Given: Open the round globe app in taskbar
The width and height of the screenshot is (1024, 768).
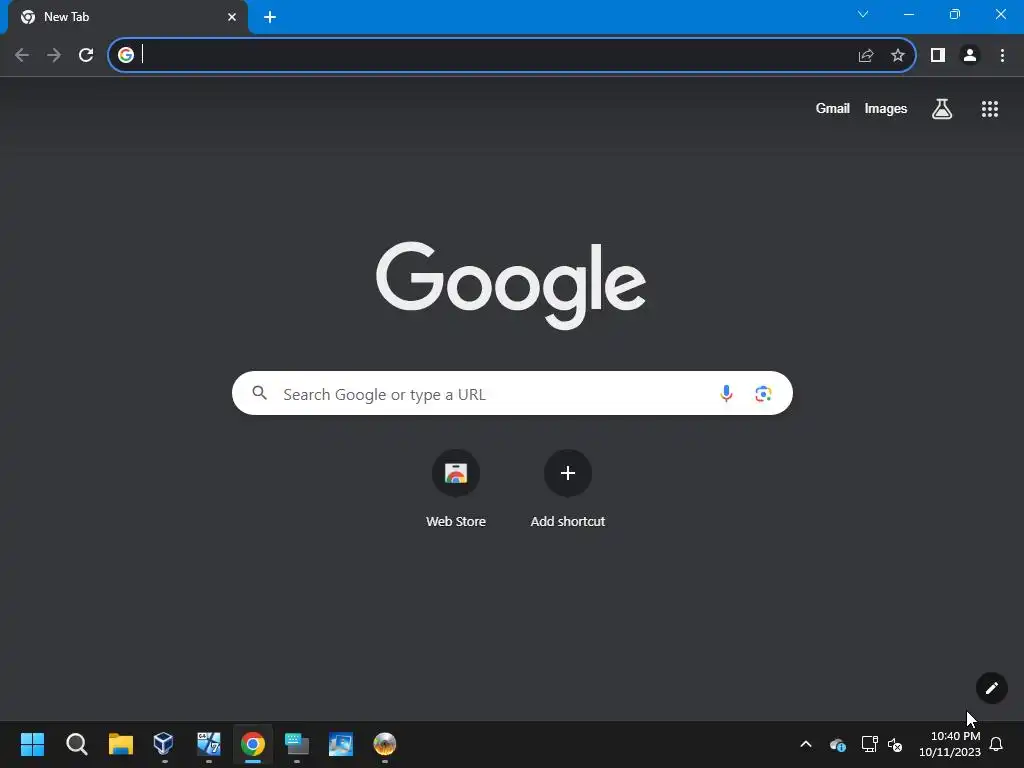Looking at the screenshot, I should pyautogui.click(x=385, y=744).
